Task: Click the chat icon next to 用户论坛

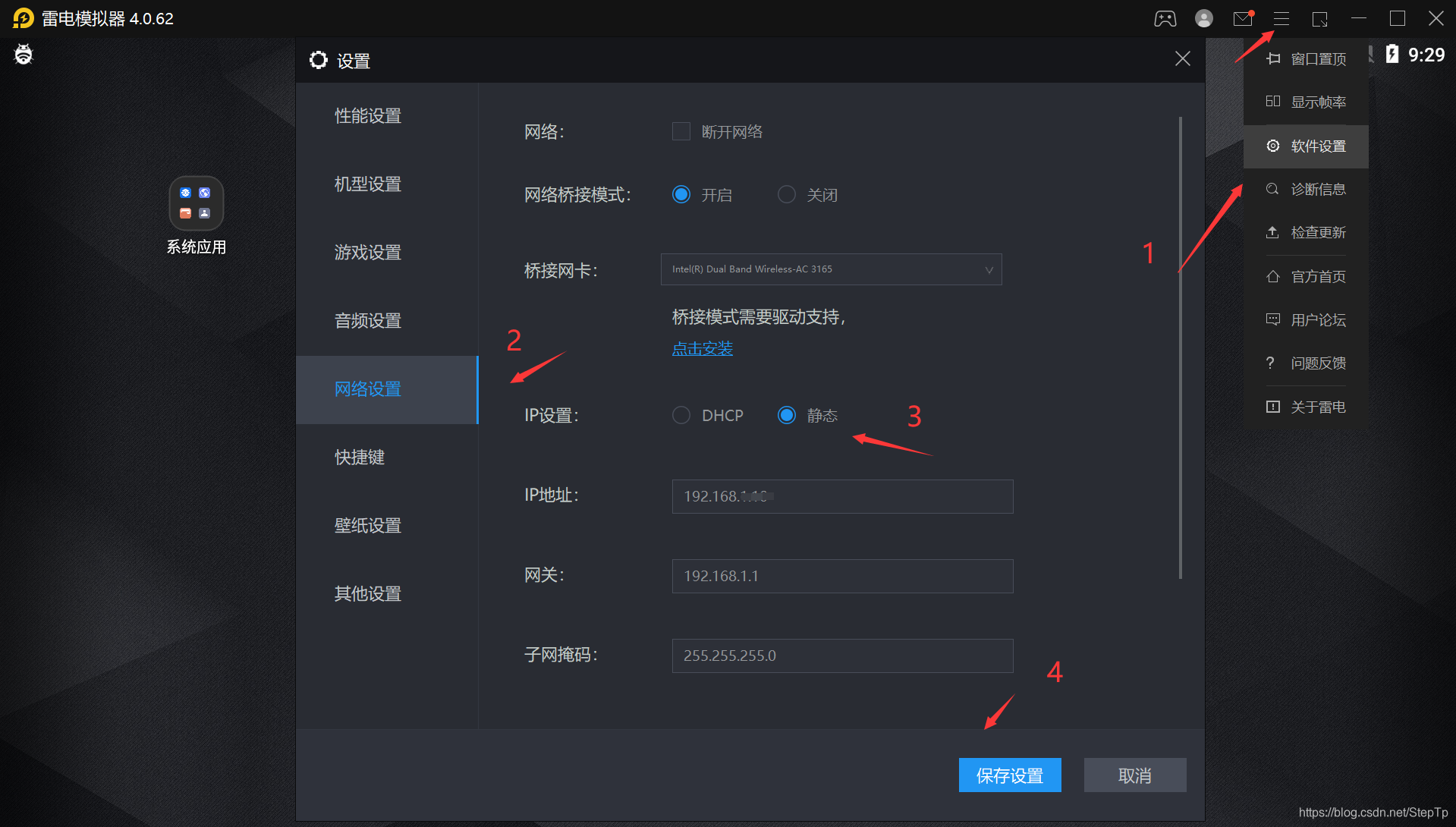Action: (1273, 319)
